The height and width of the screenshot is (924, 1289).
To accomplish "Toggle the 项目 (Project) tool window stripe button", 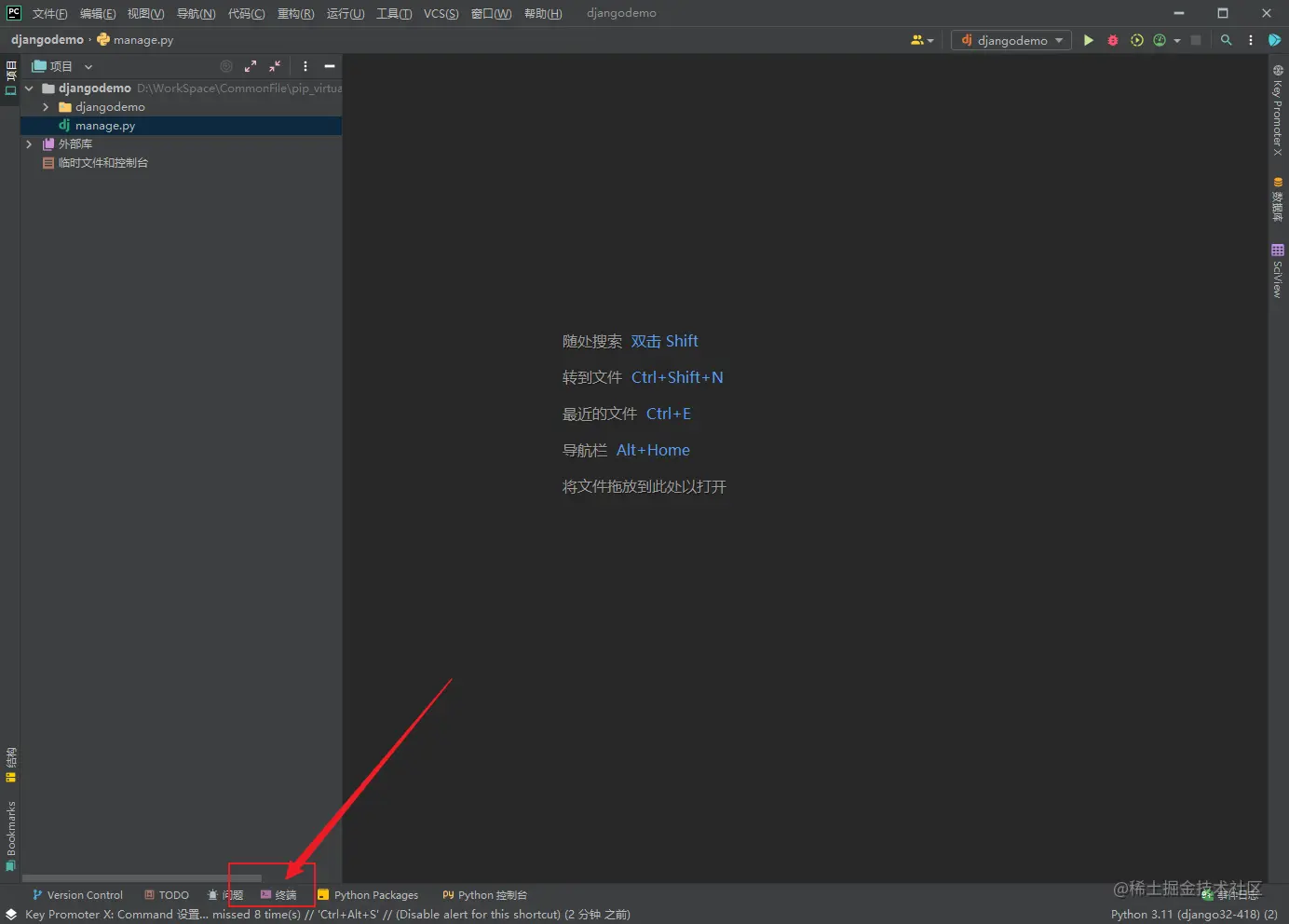I will [x=10, y=77].
